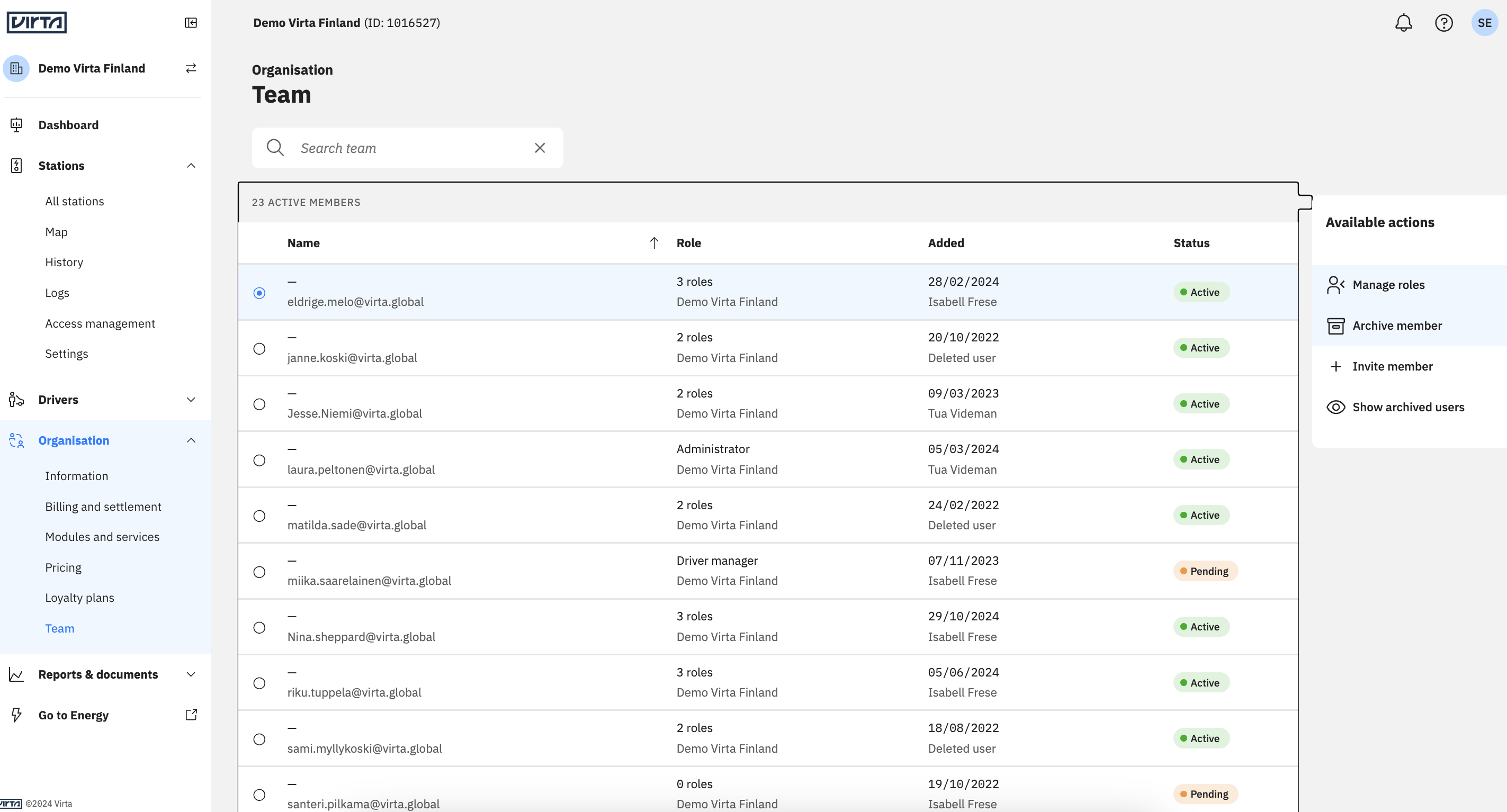The image size is (1507, 812).
Task: Open All stations in the sidebar
Action: 74,201
